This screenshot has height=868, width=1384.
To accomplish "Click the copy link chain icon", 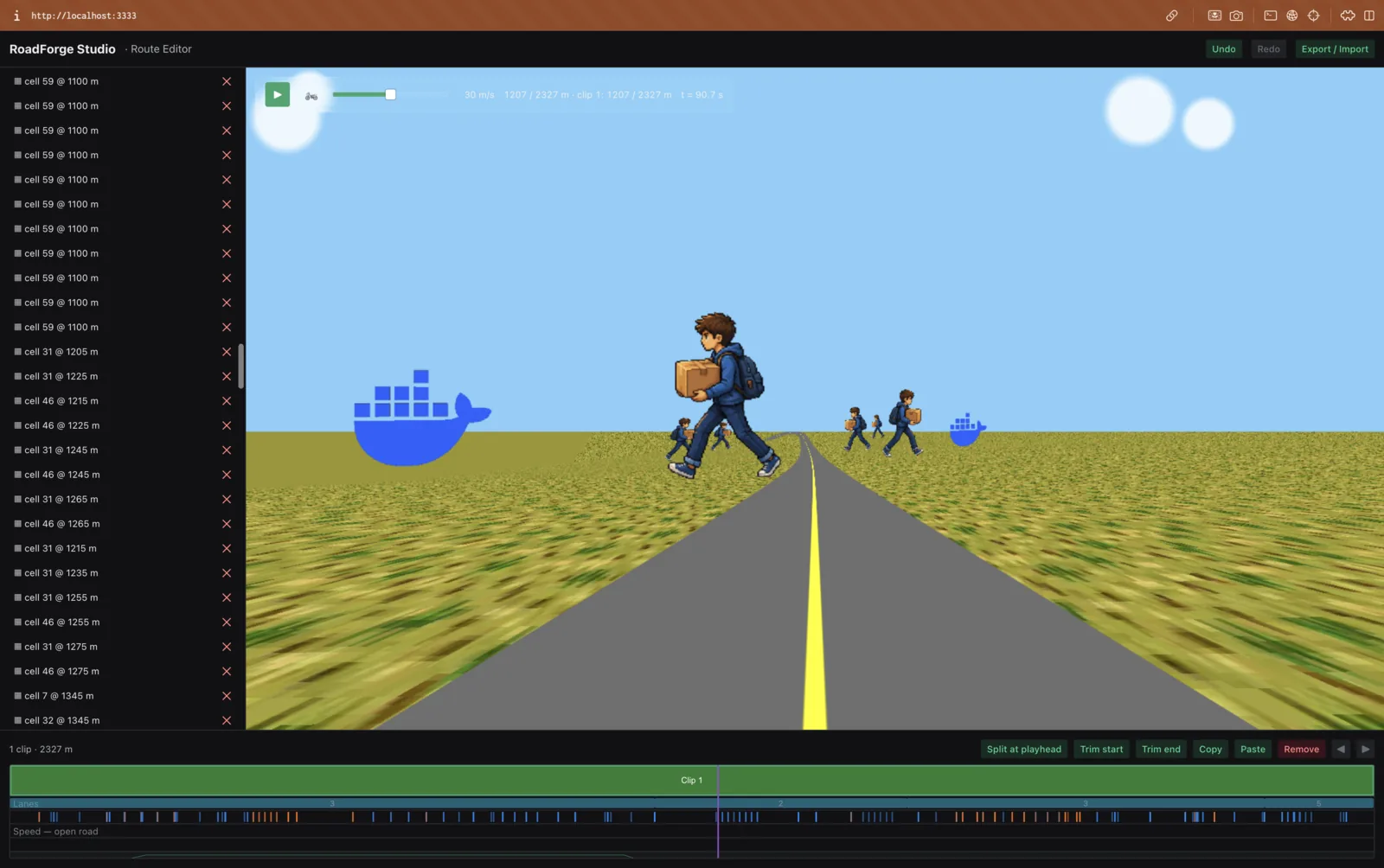I will 1172,16.
